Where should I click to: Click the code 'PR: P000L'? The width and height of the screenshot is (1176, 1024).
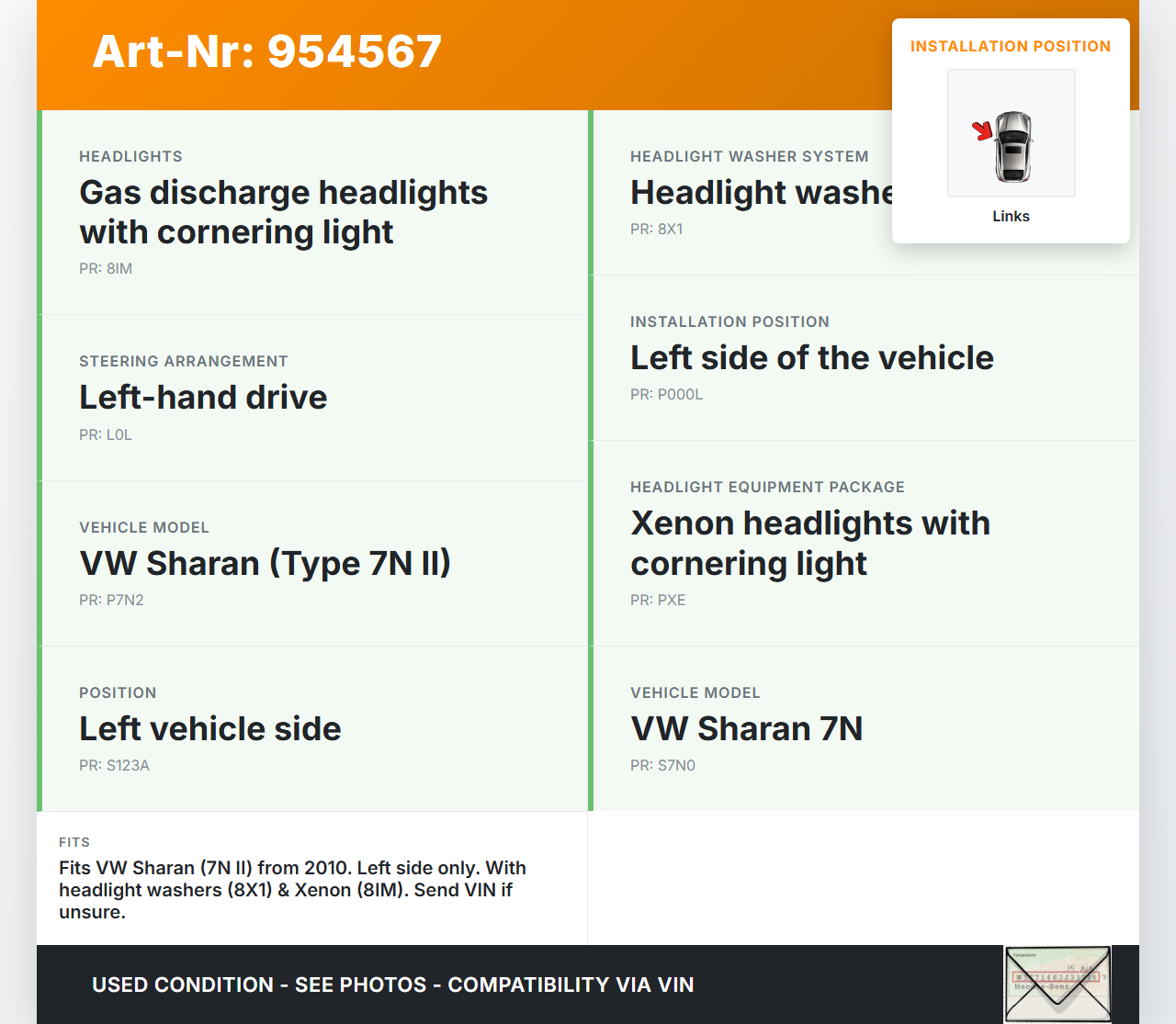pyautogui.click(x=667, y=395)
